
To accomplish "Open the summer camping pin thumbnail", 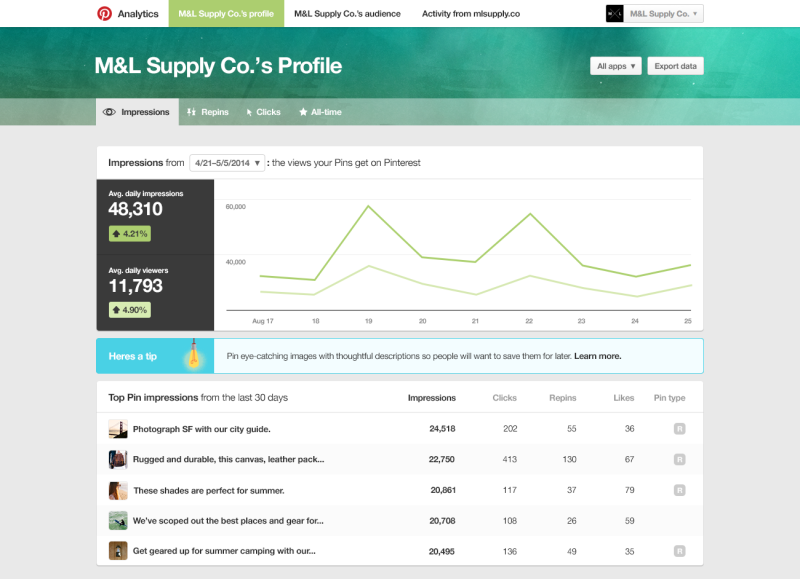I will pyautogui.click(x=118, y=551).
